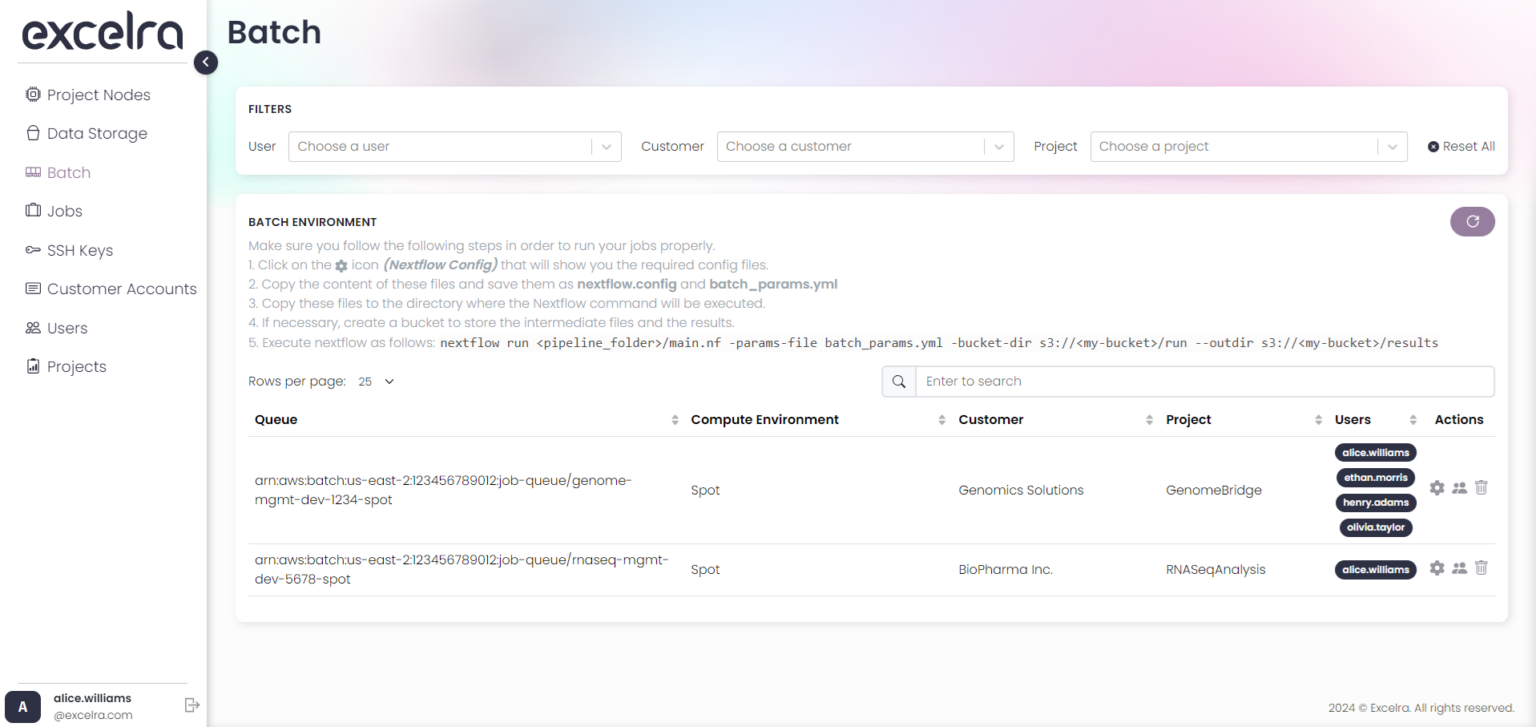Click the log out icon beside alice.williams
1536x727 pixels.
(192, 705)
